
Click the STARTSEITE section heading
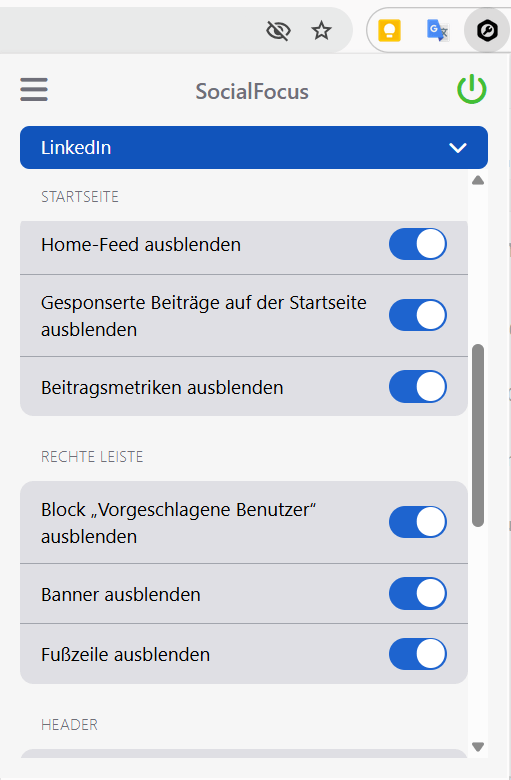pyautogui.click(x=80, y=197)
